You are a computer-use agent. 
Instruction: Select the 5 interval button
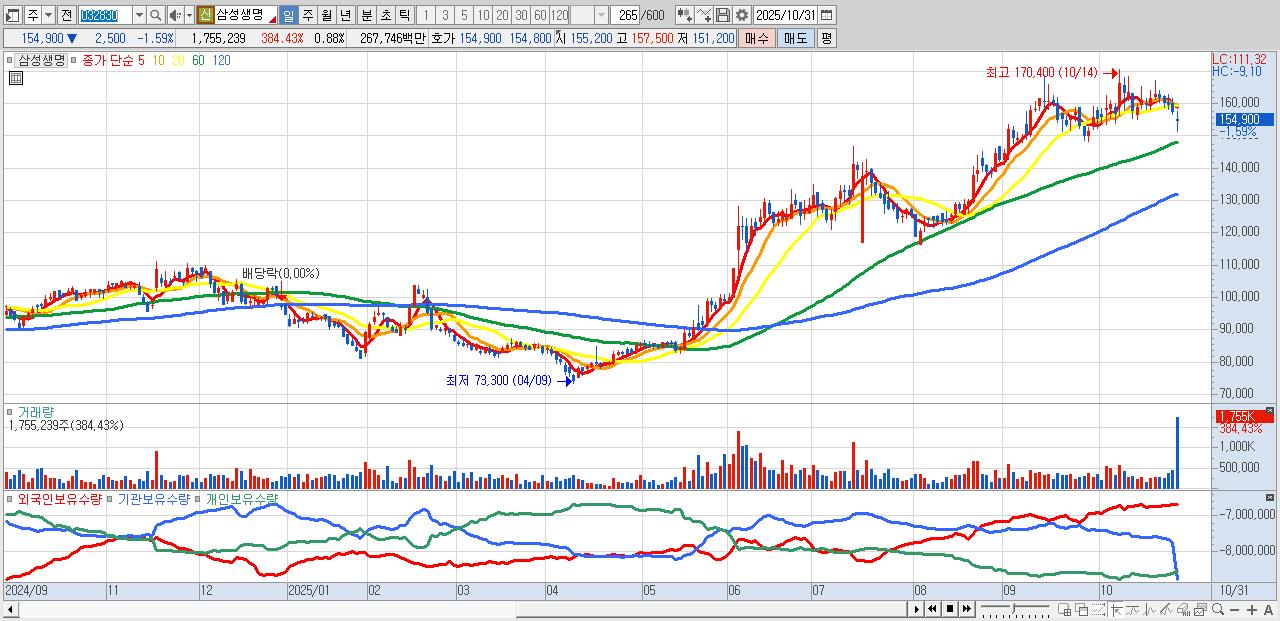[x=463, y=15]
